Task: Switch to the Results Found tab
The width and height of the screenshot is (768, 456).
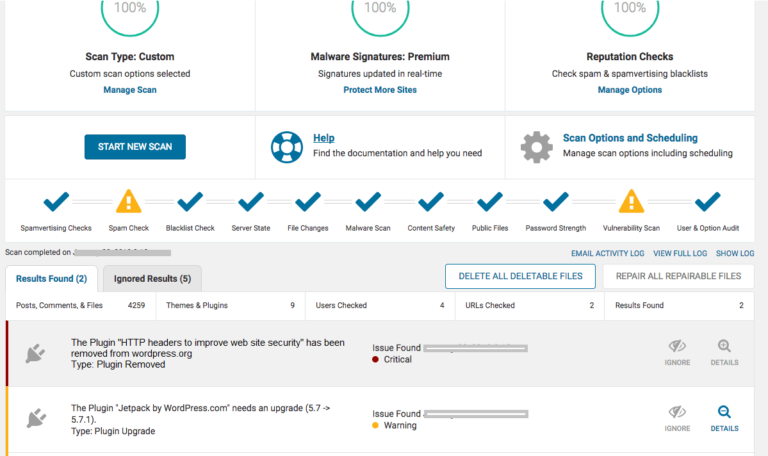Action: tap(51, 279)
